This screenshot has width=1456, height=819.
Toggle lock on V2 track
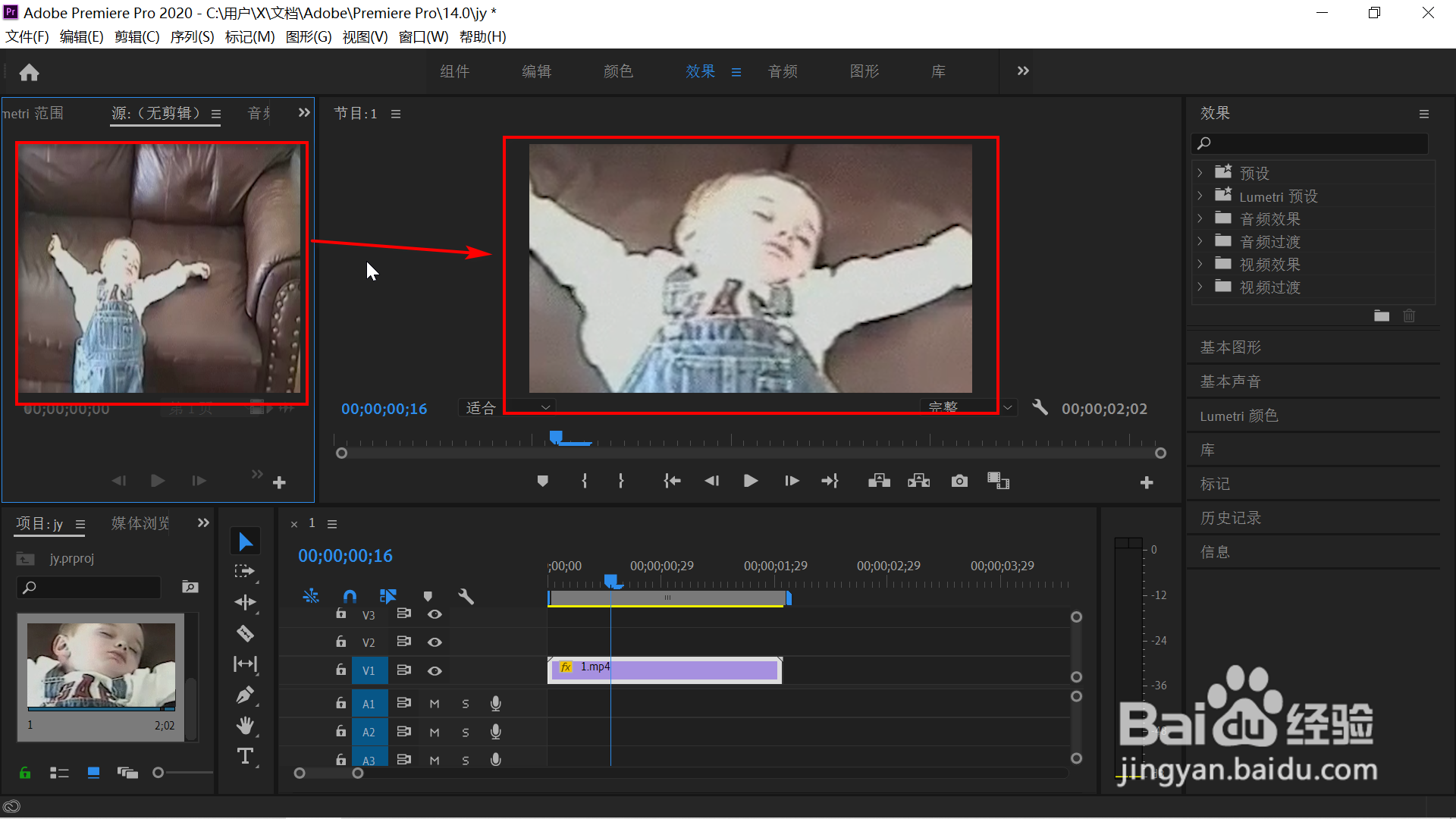(341, 642)
